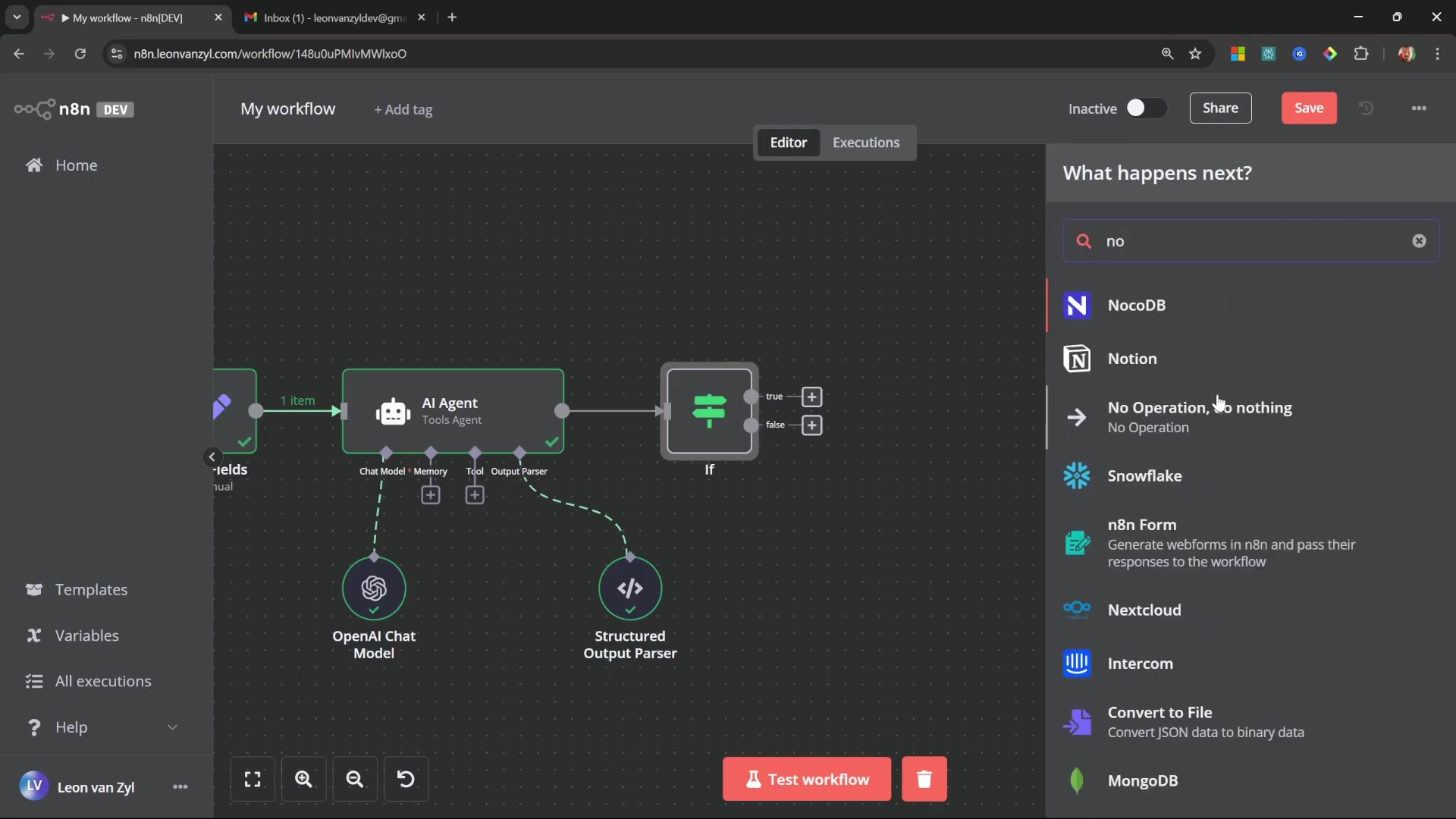
Task: Switch to the Executions tab
Action: coord(865,143)
